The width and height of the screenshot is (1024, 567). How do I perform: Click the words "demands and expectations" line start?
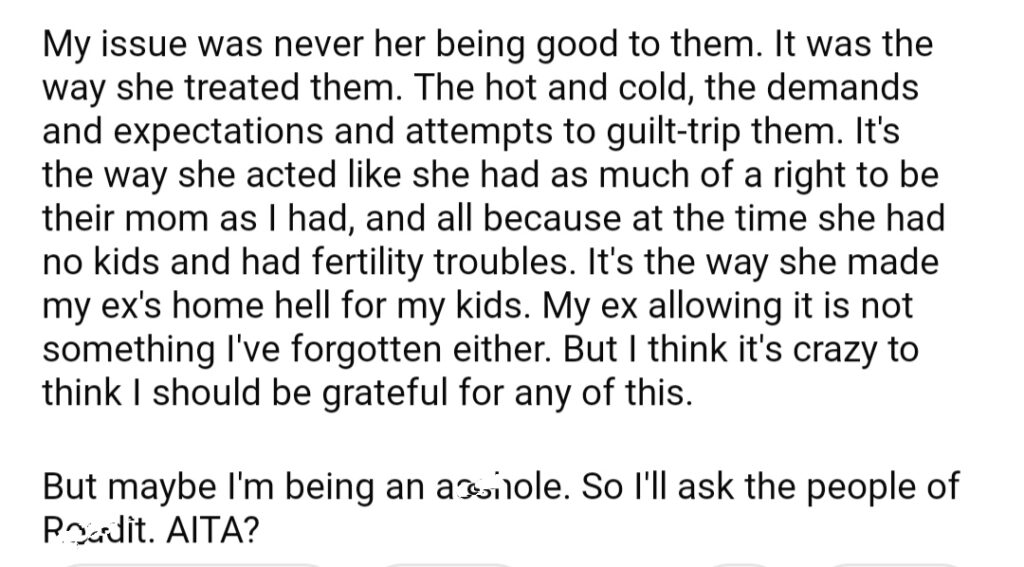(183, 131)
